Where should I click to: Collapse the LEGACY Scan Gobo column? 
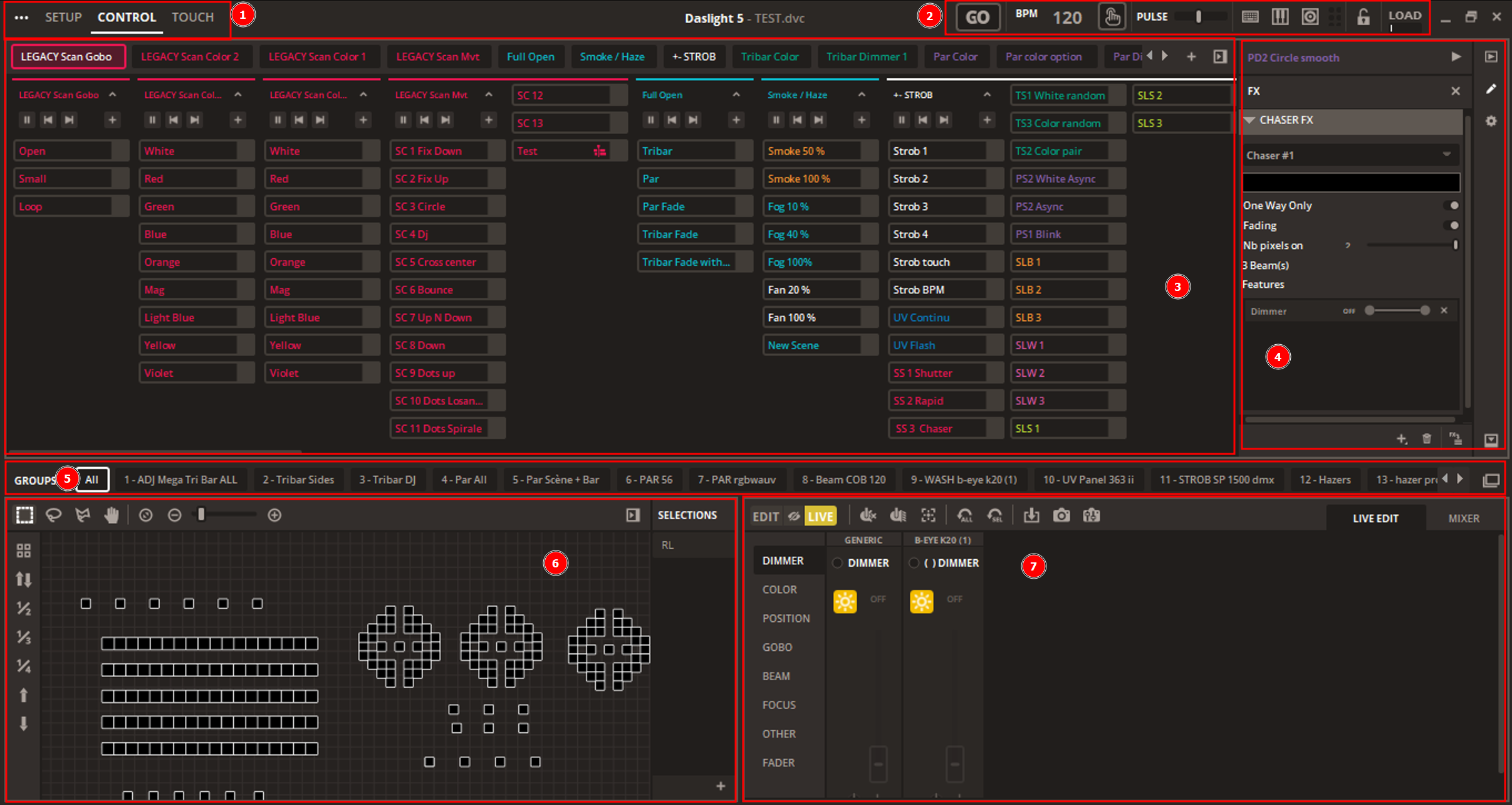tap(113, 95)
